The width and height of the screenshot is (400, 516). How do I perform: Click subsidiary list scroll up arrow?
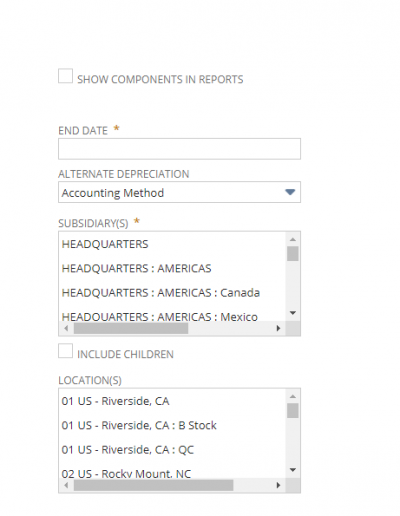click(293, 239)
